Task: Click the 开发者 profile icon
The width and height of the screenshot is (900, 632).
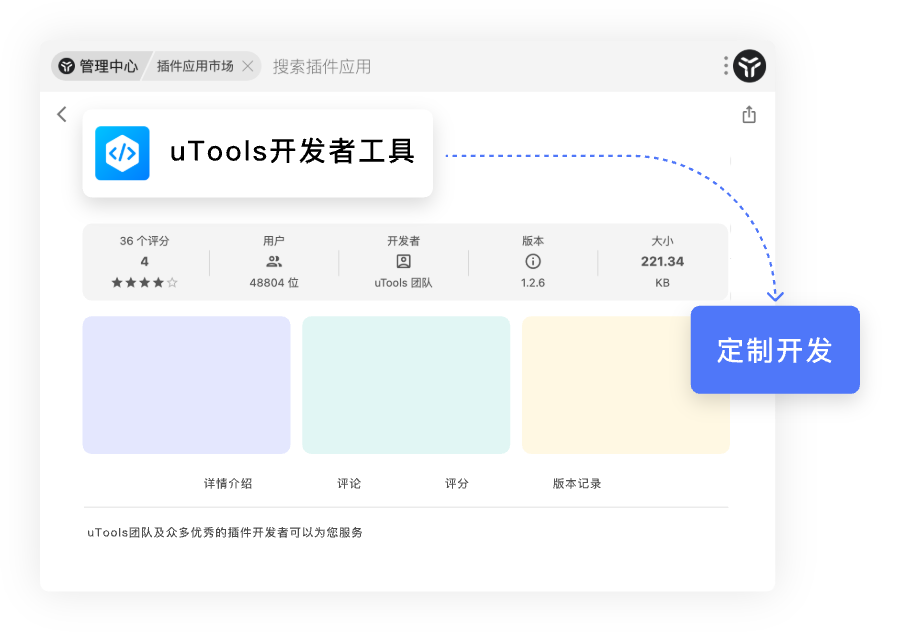Action: tap(404, 262)
